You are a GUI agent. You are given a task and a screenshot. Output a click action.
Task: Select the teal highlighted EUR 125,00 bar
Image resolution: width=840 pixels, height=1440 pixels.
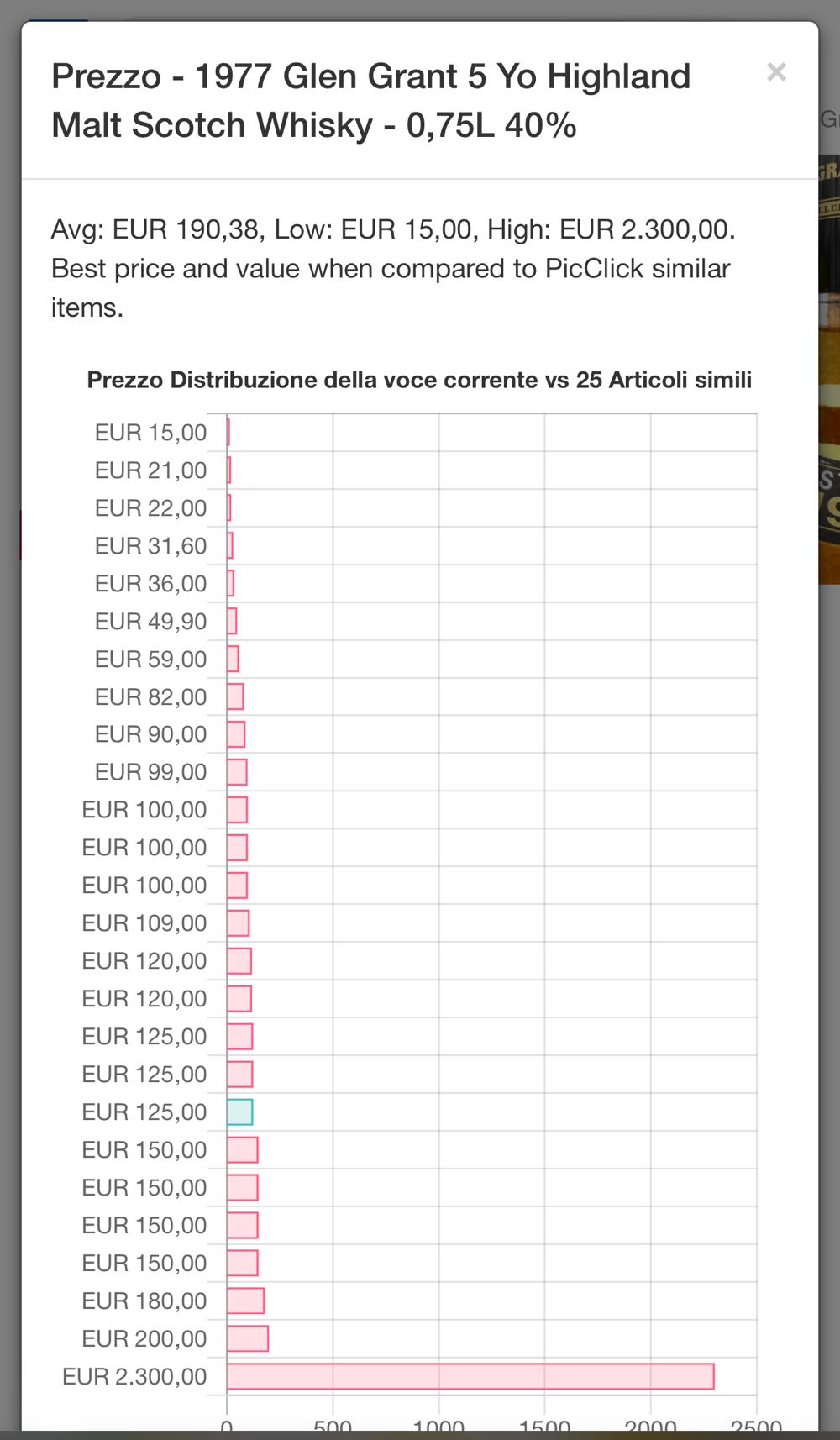pyautogui.click(x=240, y=1112)
